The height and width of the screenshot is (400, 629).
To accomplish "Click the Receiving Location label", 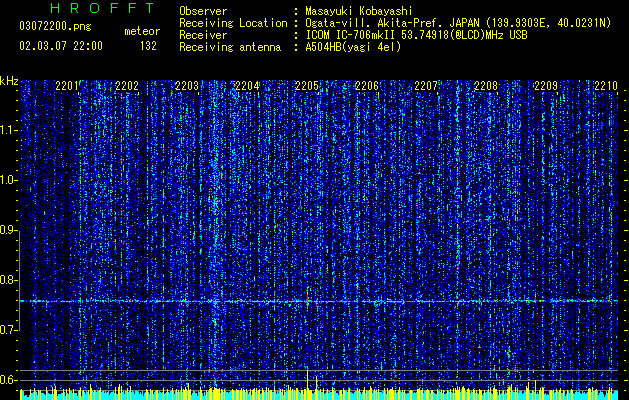I will (x=233, y=23).
